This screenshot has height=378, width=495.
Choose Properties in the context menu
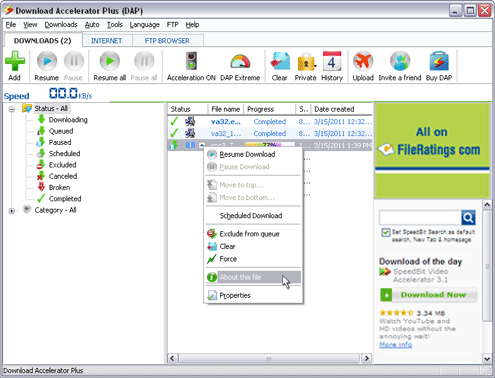coord(253,295)
